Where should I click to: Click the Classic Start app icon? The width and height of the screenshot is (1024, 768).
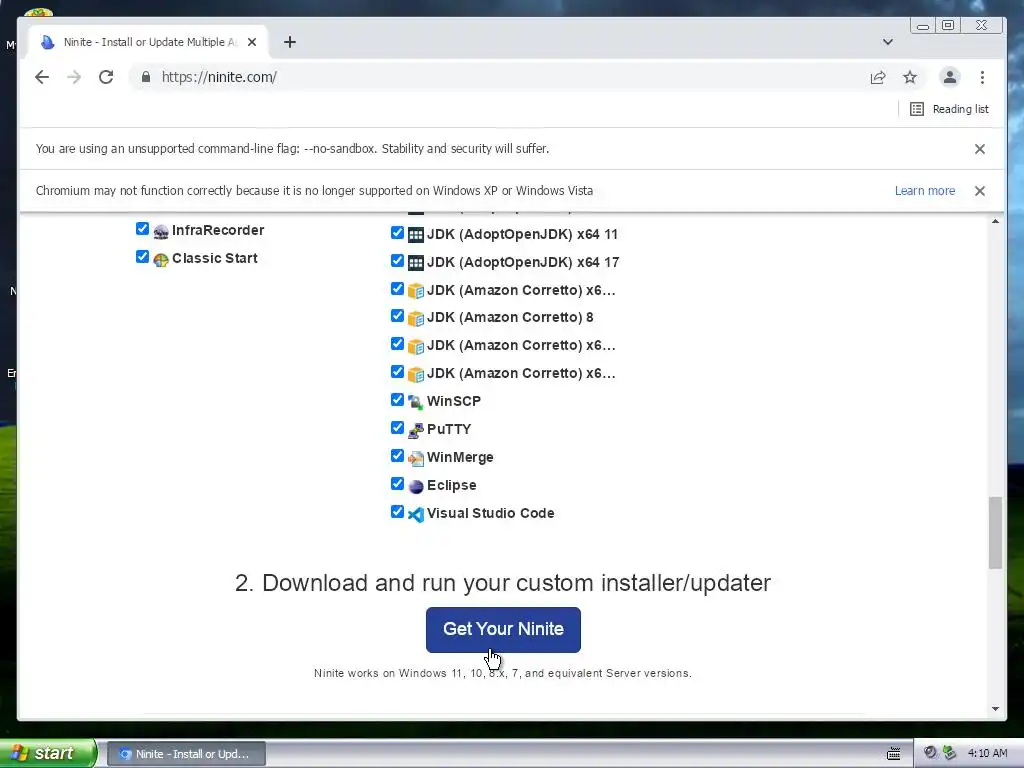click(x=161, y=259)
